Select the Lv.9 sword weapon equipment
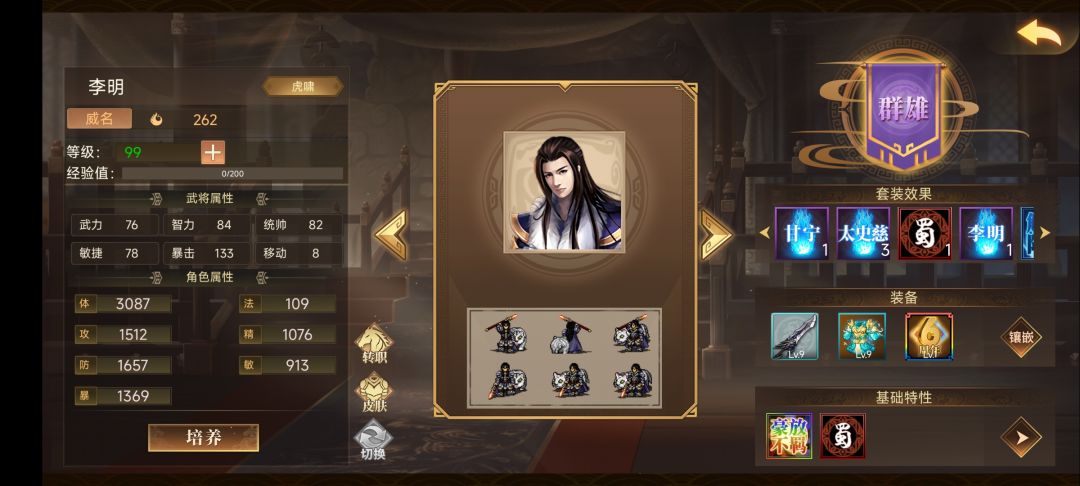The width and height of the screenshot is (1080, 486). pos(794,336)
